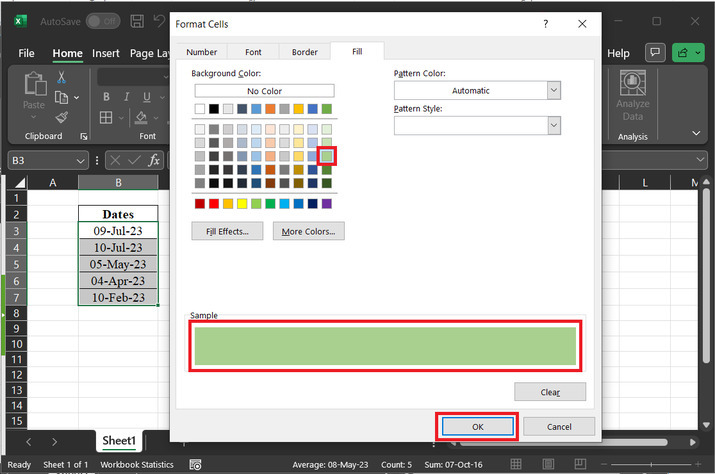The image size is (715, 474).
Task: Open Fill Effects dialog
Action: click(x=227, y=231)
